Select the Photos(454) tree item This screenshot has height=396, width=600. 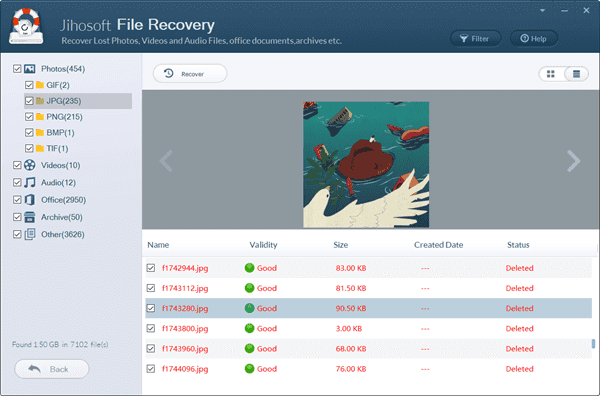63,69
